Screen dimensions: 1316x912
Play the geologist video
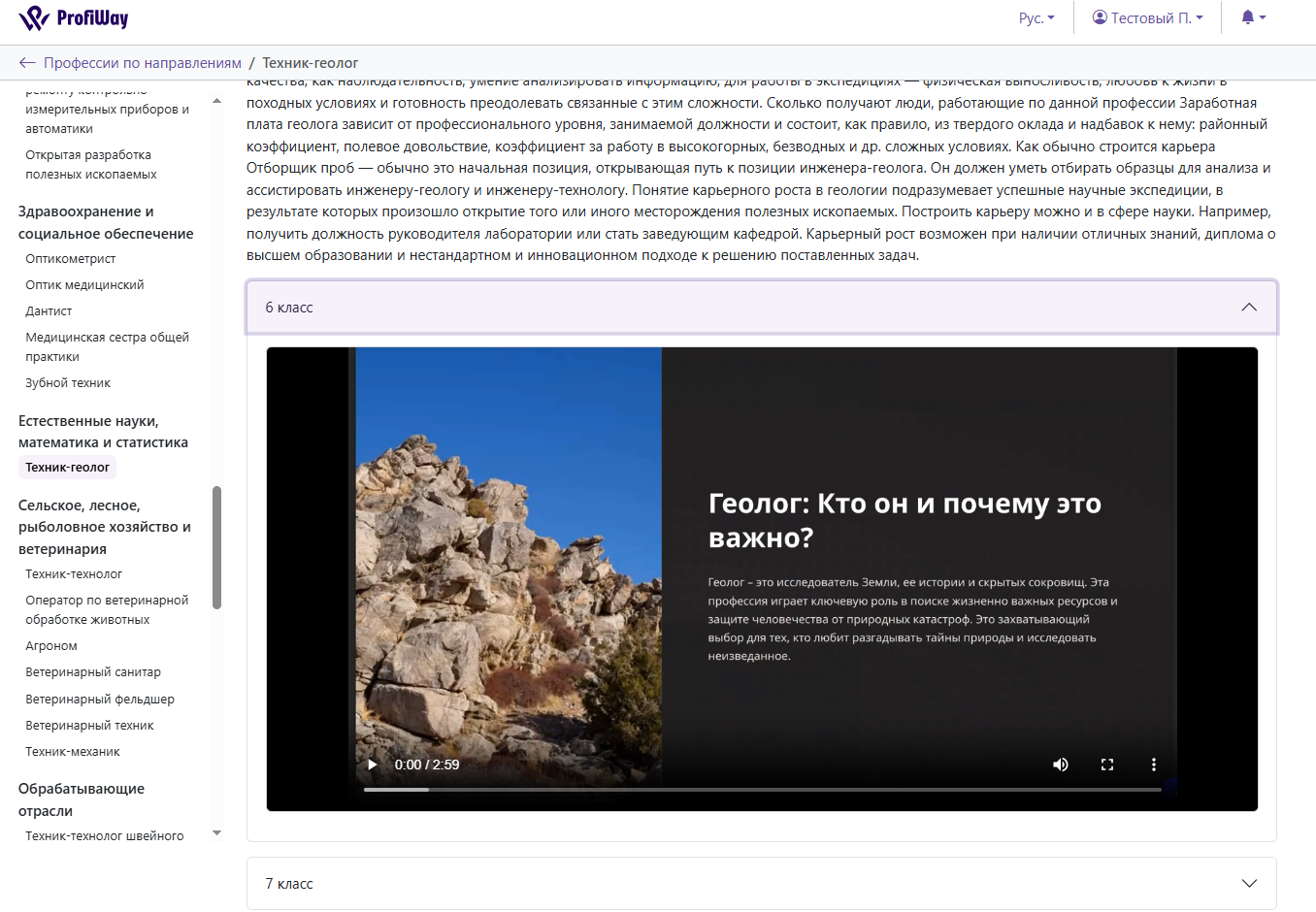point(372,765)
